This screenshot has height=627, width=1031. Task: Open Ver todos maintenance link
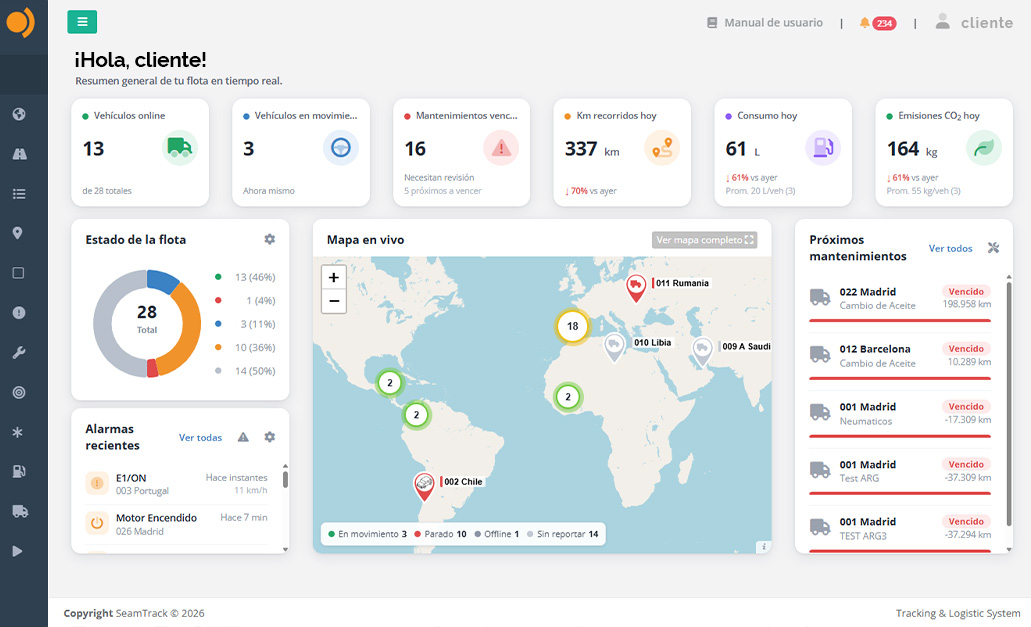(x=950, y=248)
